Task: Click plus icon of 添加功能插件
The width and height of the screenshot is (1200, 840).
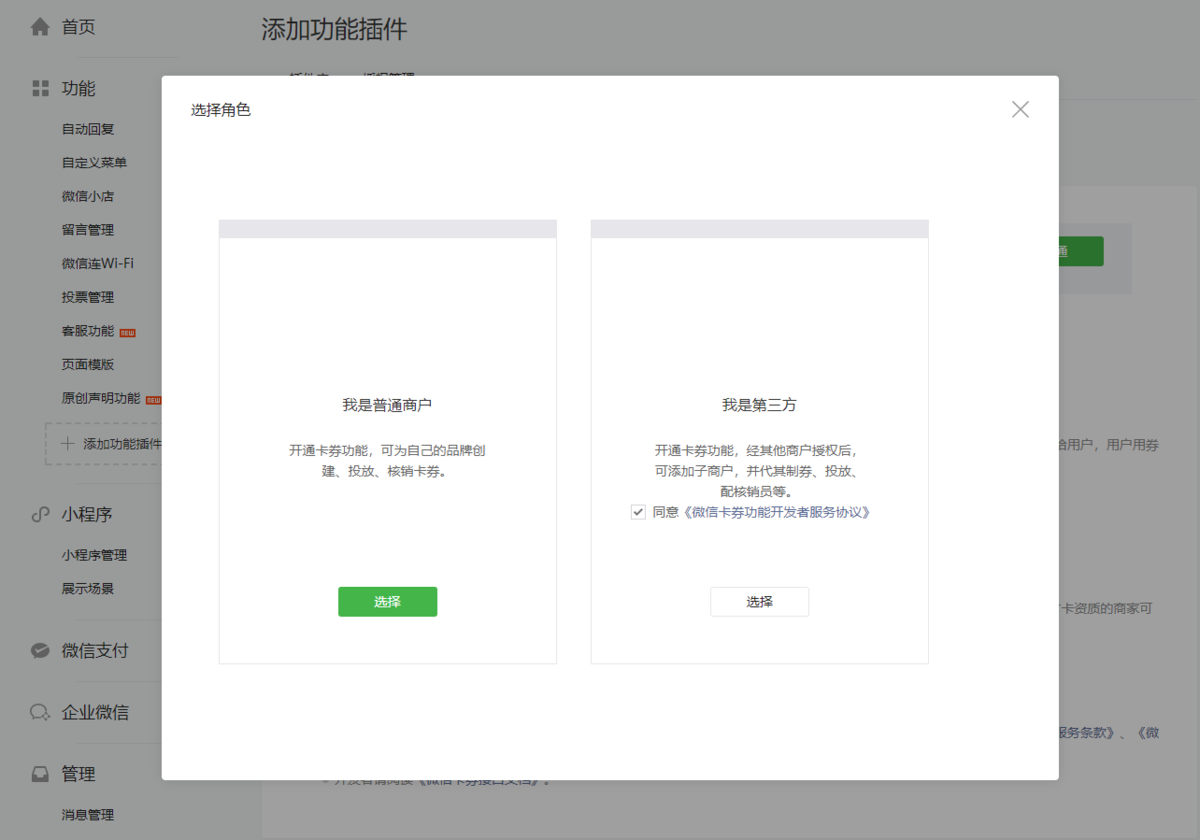Action: point(68,443)
